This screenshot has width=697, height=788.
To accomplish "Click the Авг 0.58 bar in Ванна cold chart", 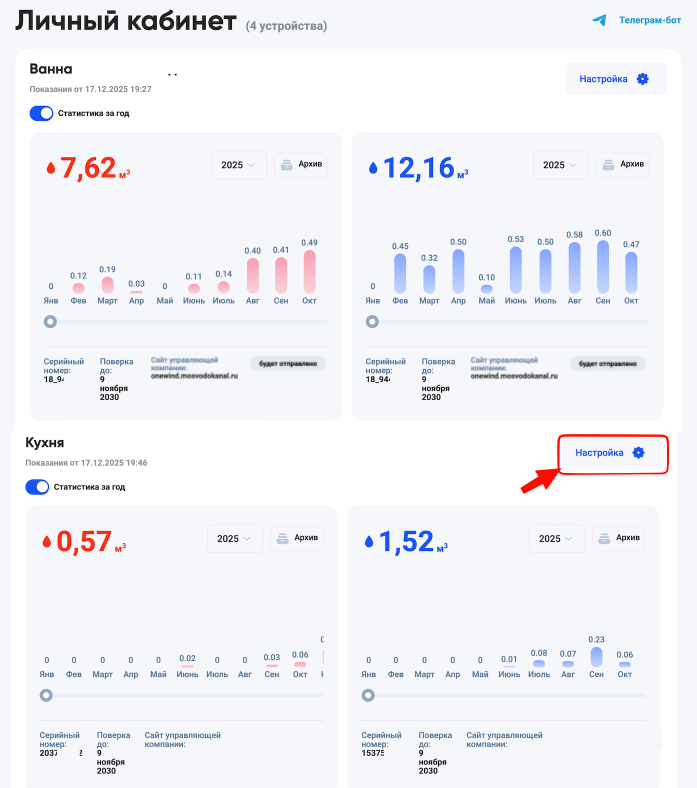I will 574,268.
